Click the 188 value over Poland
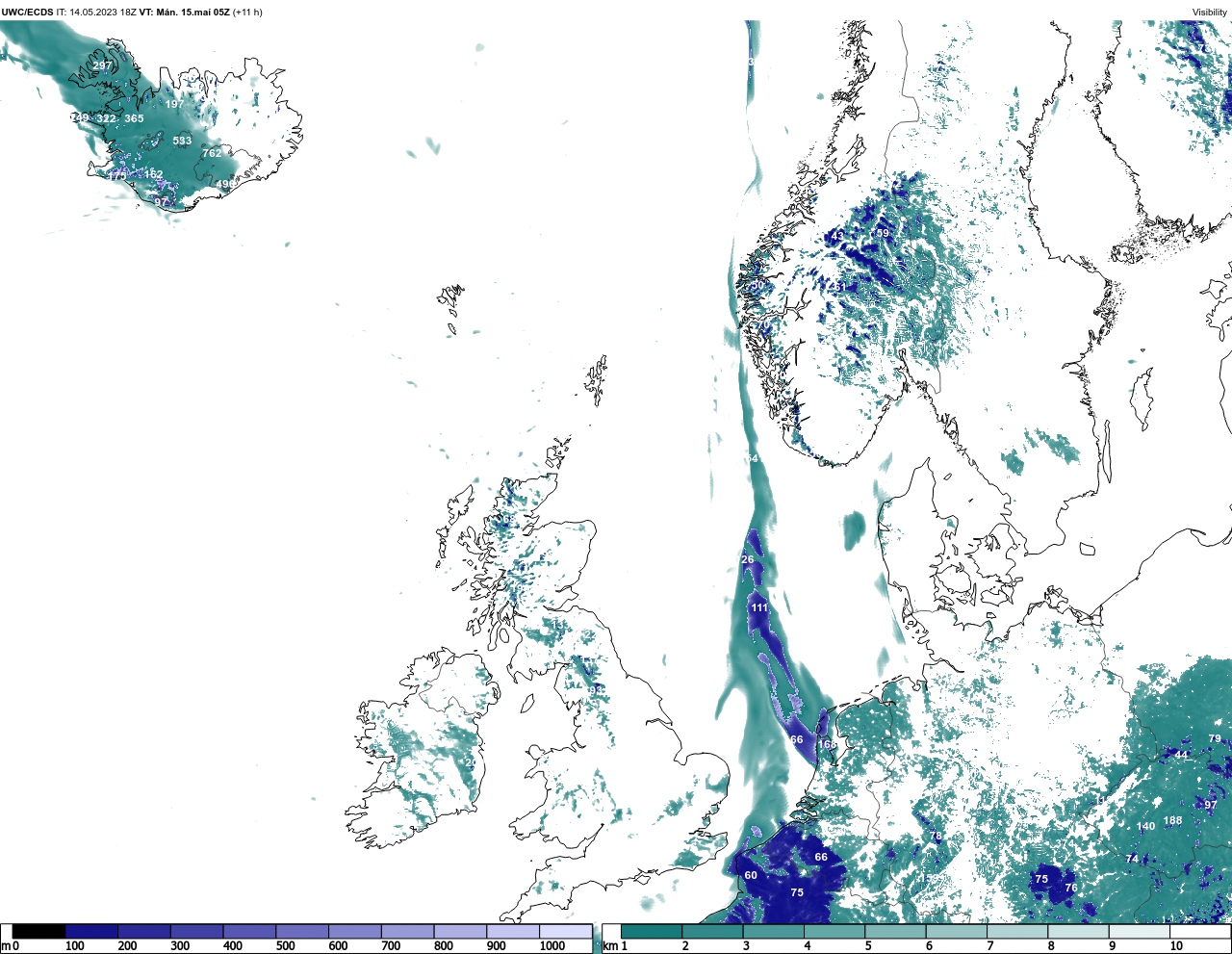 [x=1172, y=821]
